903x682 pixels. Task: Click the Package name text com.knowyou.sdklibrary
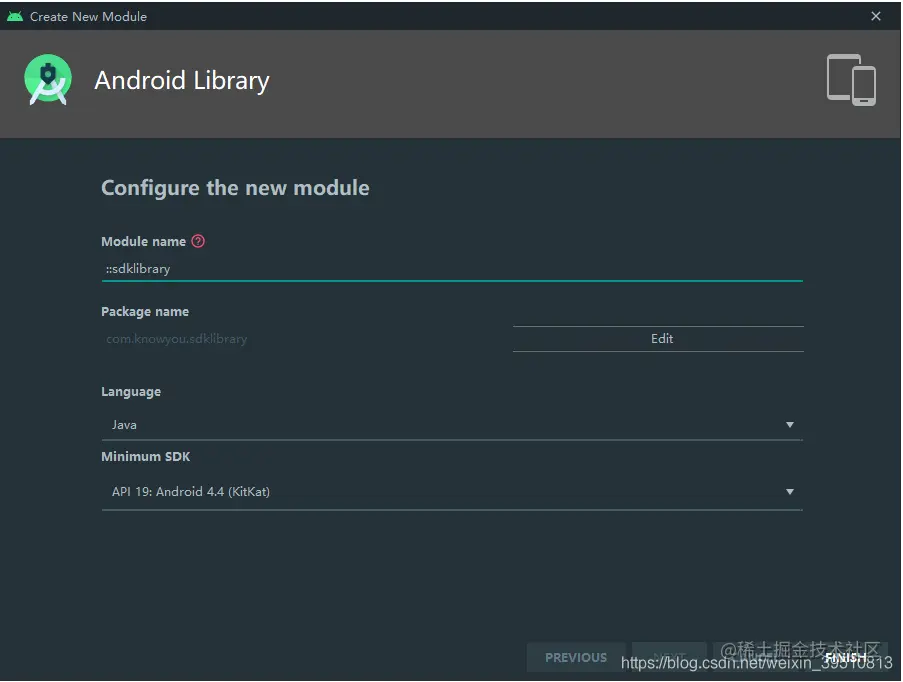coord(177,339)
